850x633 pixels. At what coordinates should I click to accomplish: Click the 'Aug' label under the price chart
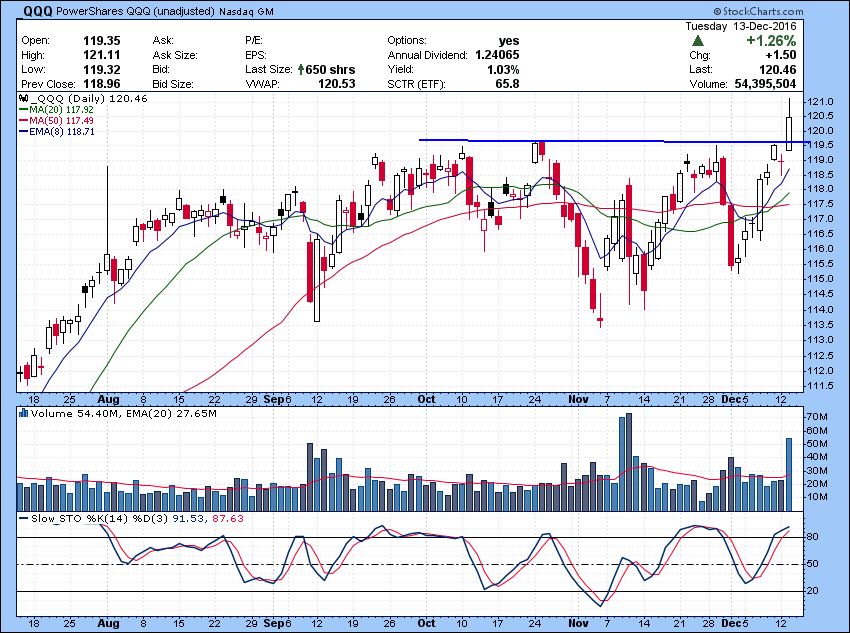click(x=108, y=399)
